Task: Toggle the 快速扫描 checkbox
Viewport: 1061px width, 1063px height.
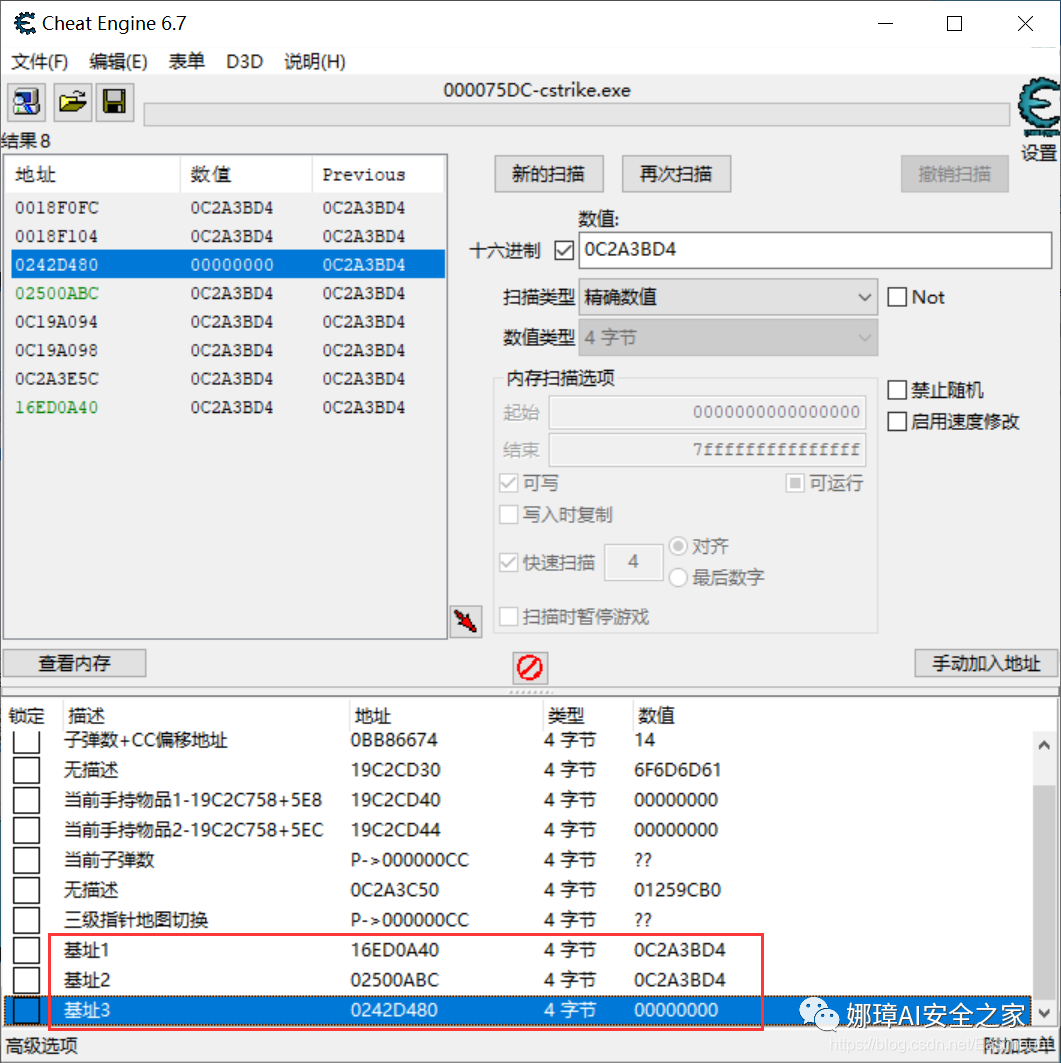Action: click(x=508, y=562)
